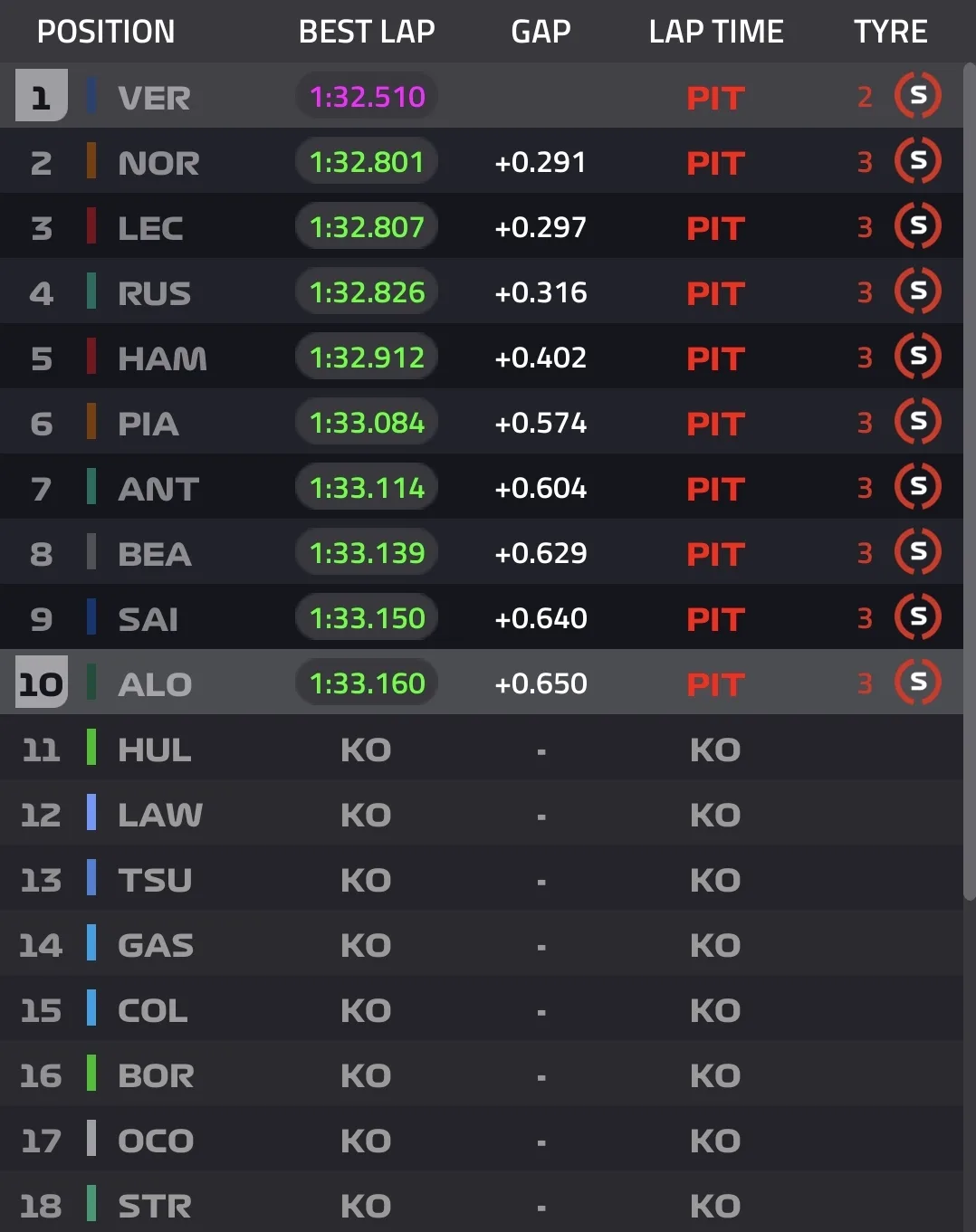Click Alonso's soft tyre icon
The height and width of the screenshot is (1232, 976).
[x=917, y=683]
